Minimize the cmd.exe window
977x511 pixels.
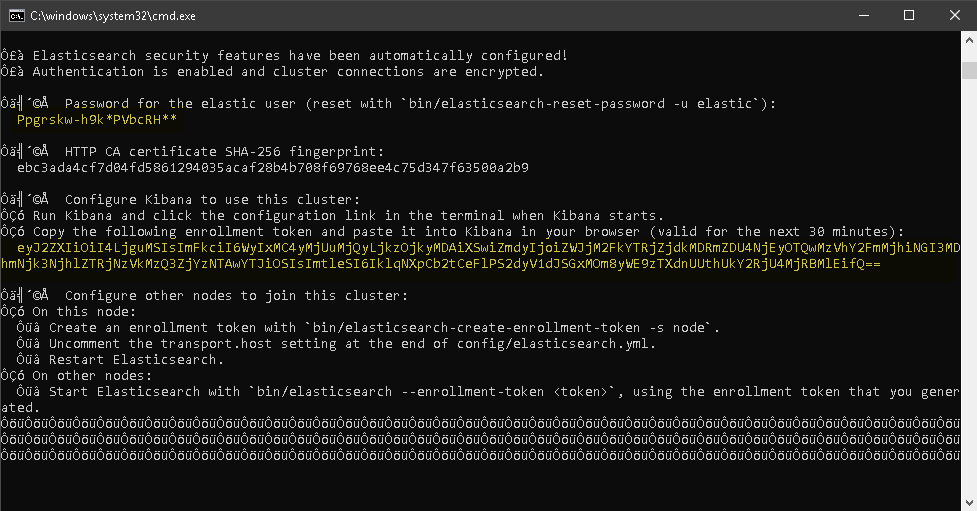point(863,15)
